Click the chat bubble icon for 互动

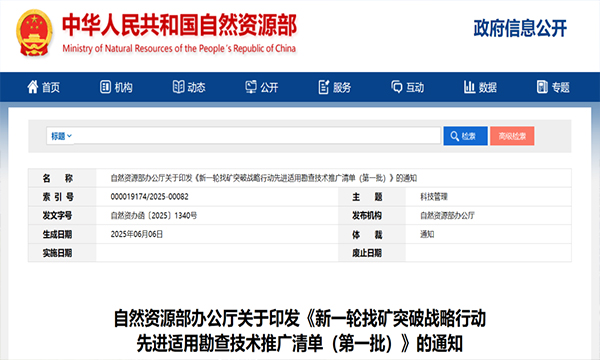pos(397,87)
